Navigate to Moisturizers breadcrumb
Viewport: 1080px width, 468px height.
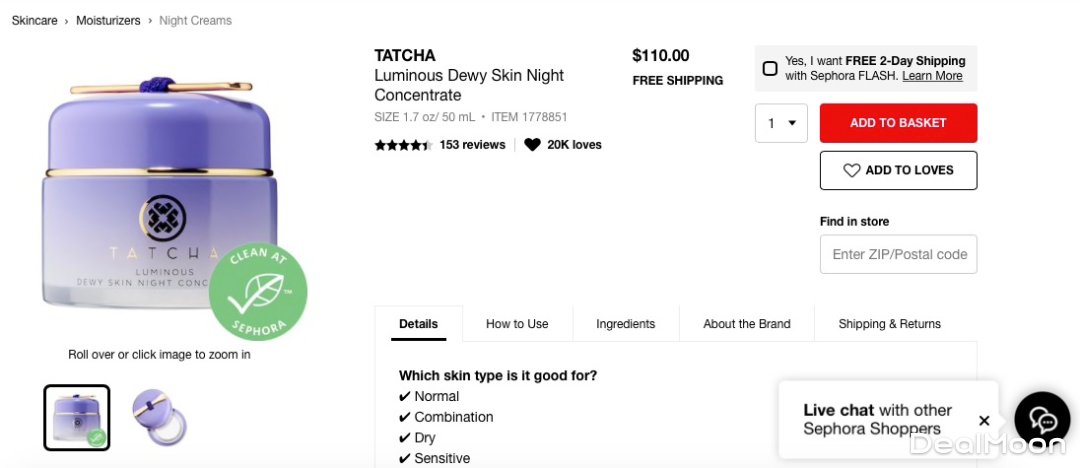point(108,20)
